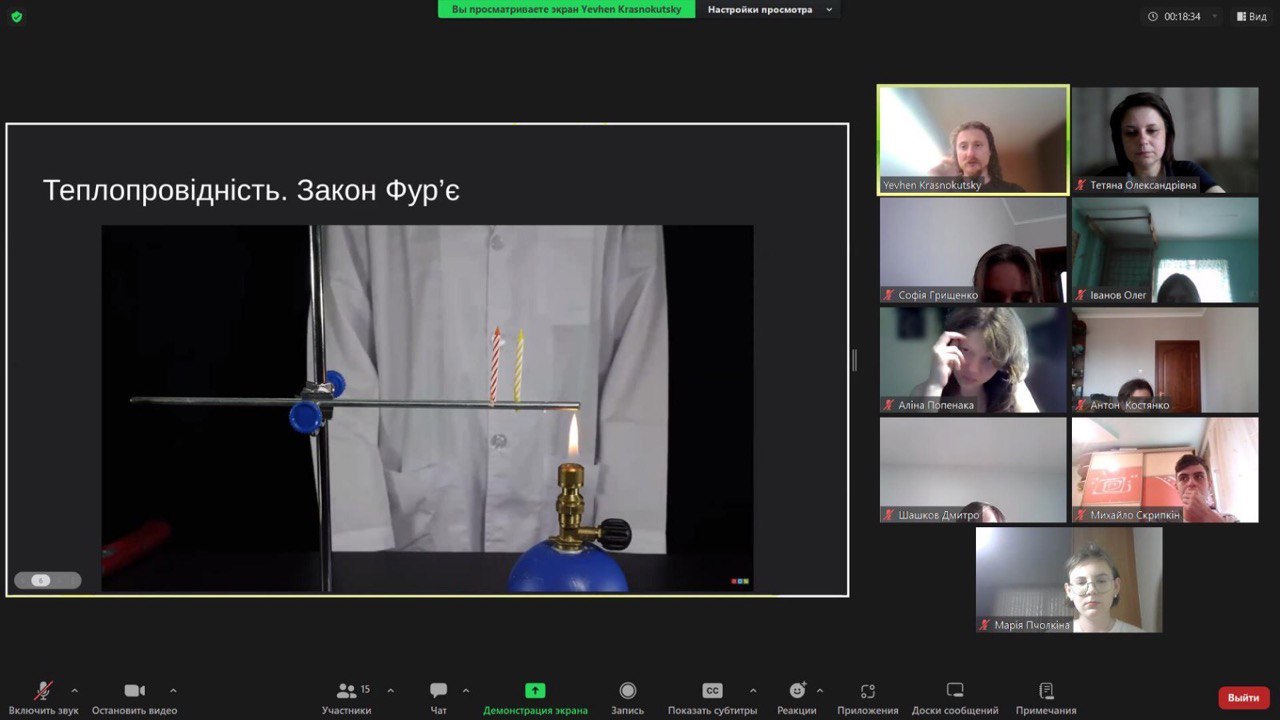The height and width of the screenshot is (720, 1280).
Task: Click muted mic icon beside Антон Костянко
Action: 1081,405
